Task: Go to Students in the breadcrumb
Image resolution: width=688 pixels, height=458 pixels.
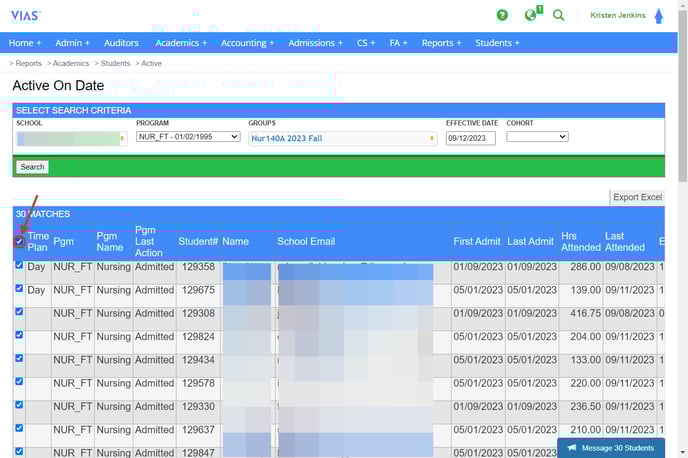Action: click(115, 63)
